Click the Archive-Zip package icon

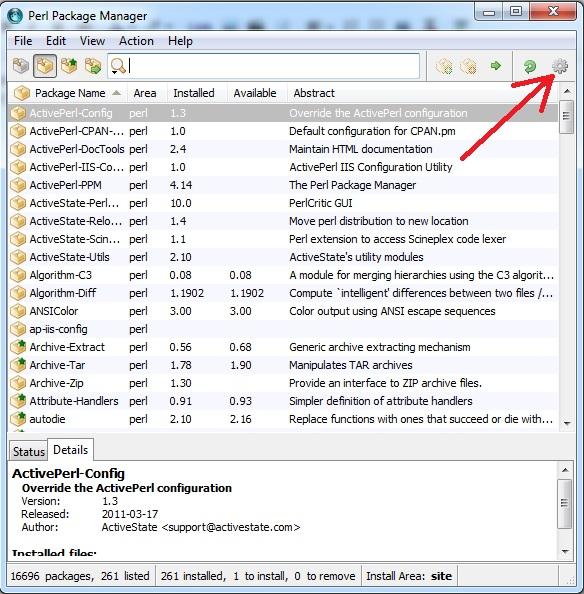18,383
